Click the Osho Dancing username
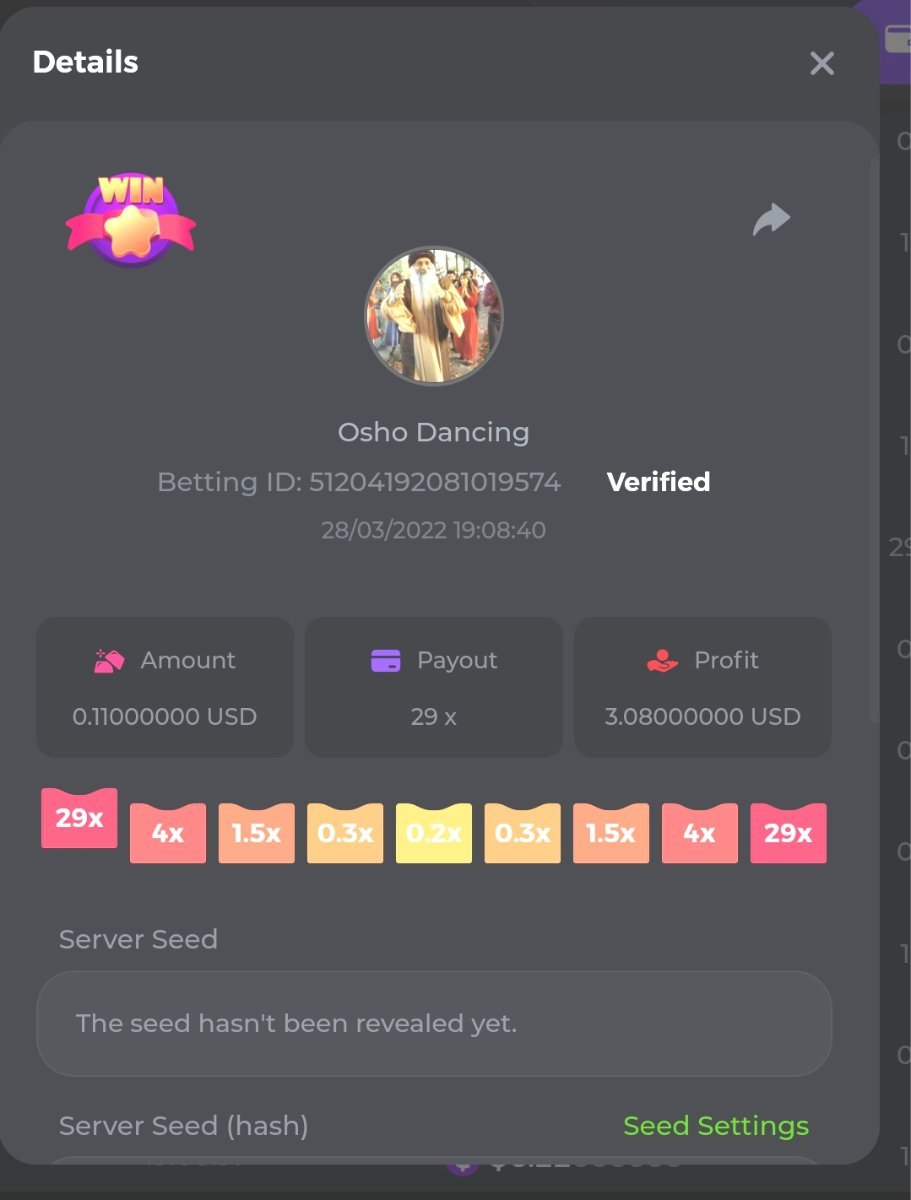 click(433, 433)
